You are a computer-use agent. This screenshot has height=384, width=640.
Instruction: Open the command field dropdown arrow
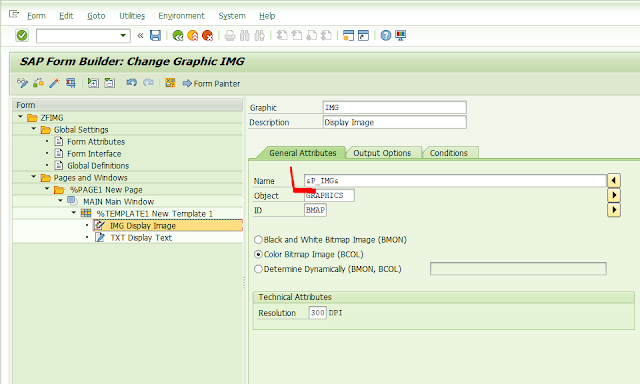click(x=123, y=36)
